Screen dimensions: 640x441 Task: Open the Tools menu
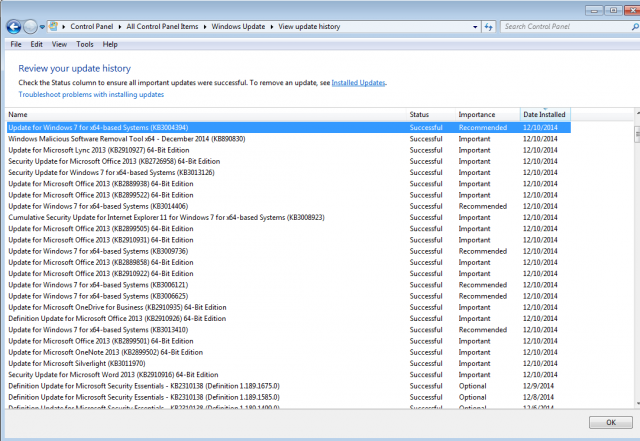[85, 44]
